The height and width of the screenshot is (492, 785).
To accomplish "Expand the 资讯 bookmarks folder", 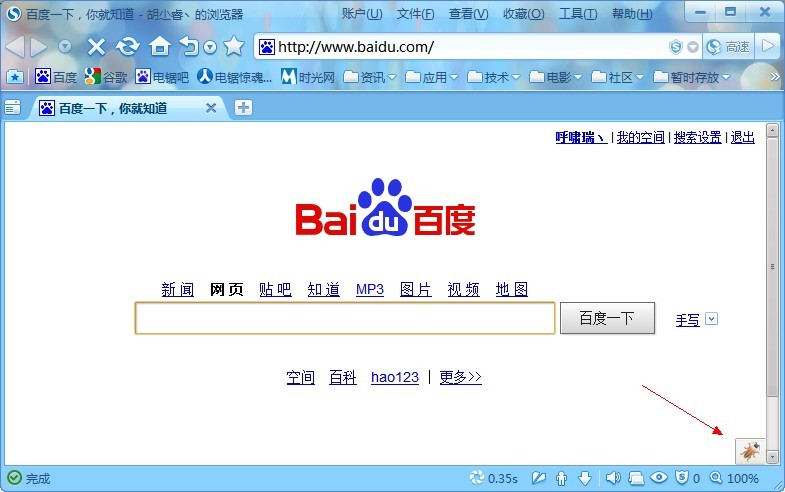I will pos(369,77).
